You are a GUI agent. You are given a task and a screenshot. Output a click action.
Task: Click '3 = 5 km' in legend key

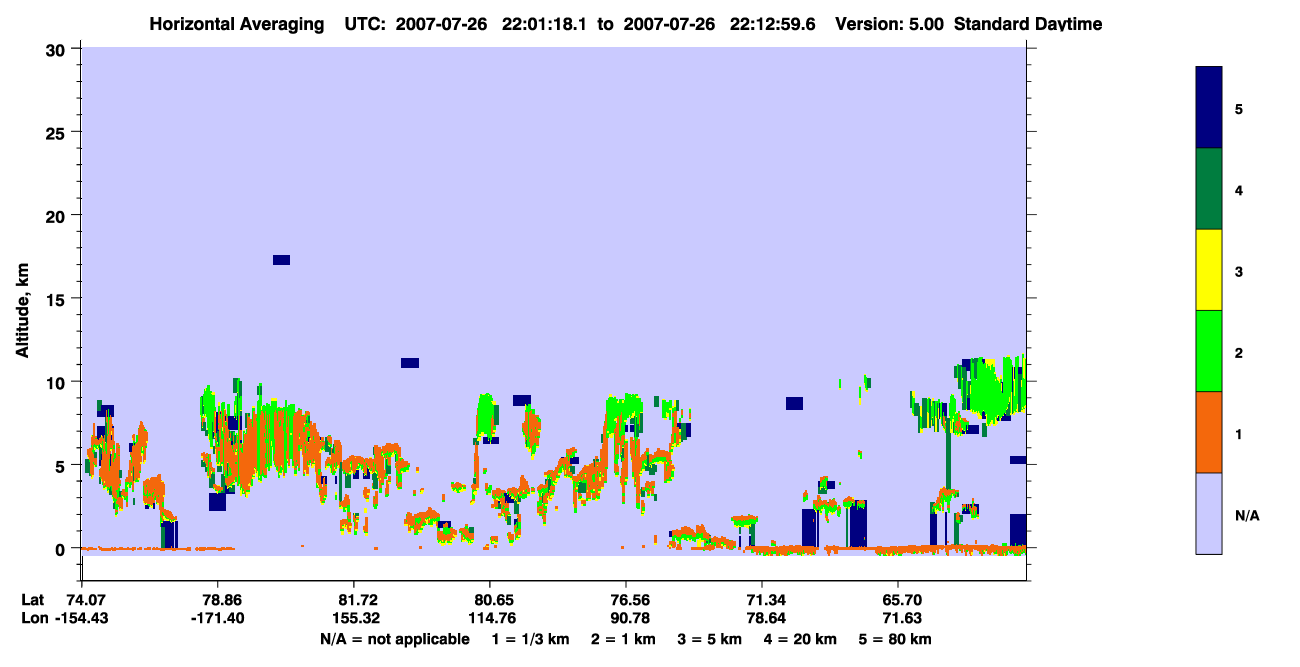710,639
